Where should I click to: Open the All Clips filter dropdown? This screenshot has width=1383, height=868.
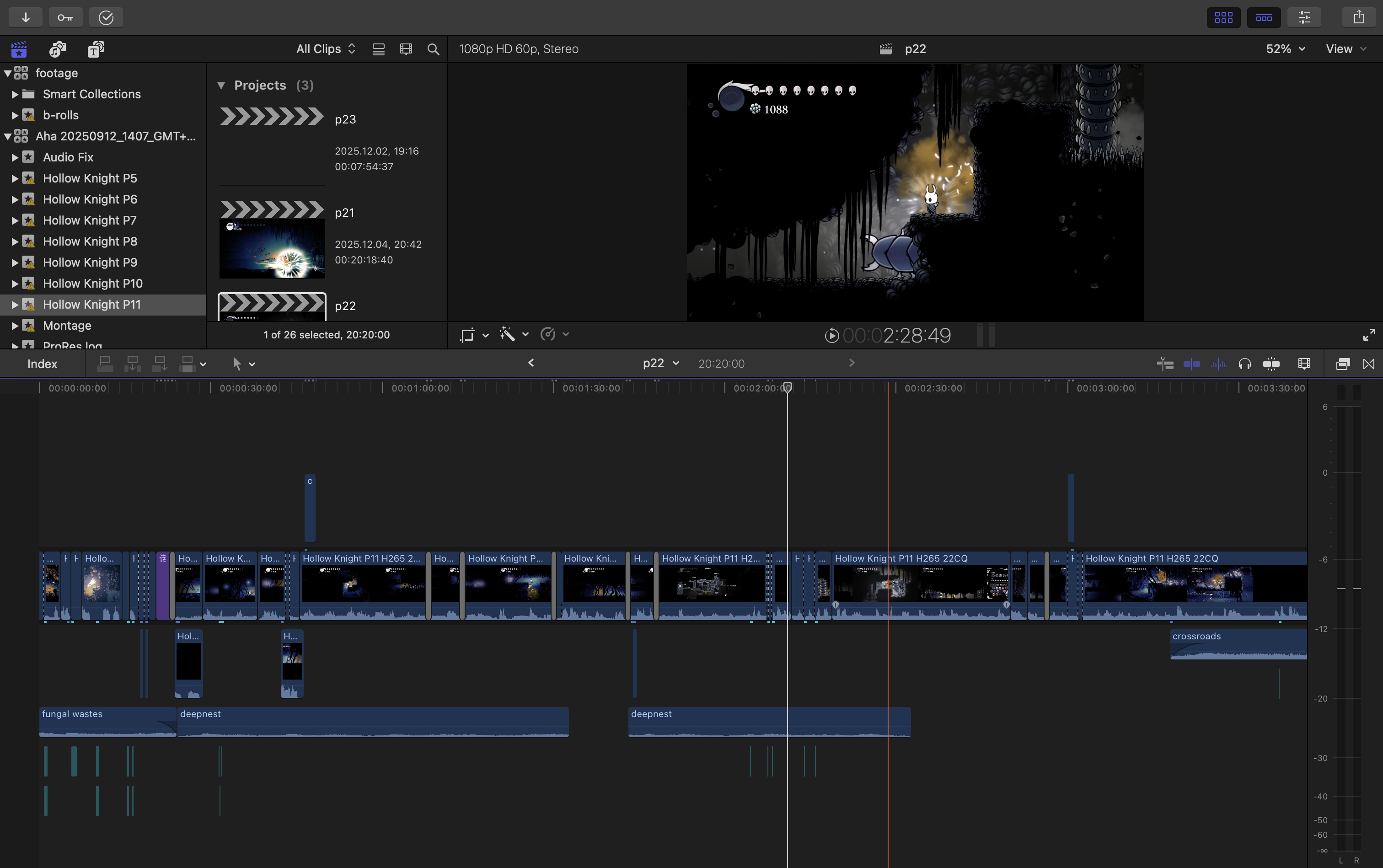325,48
